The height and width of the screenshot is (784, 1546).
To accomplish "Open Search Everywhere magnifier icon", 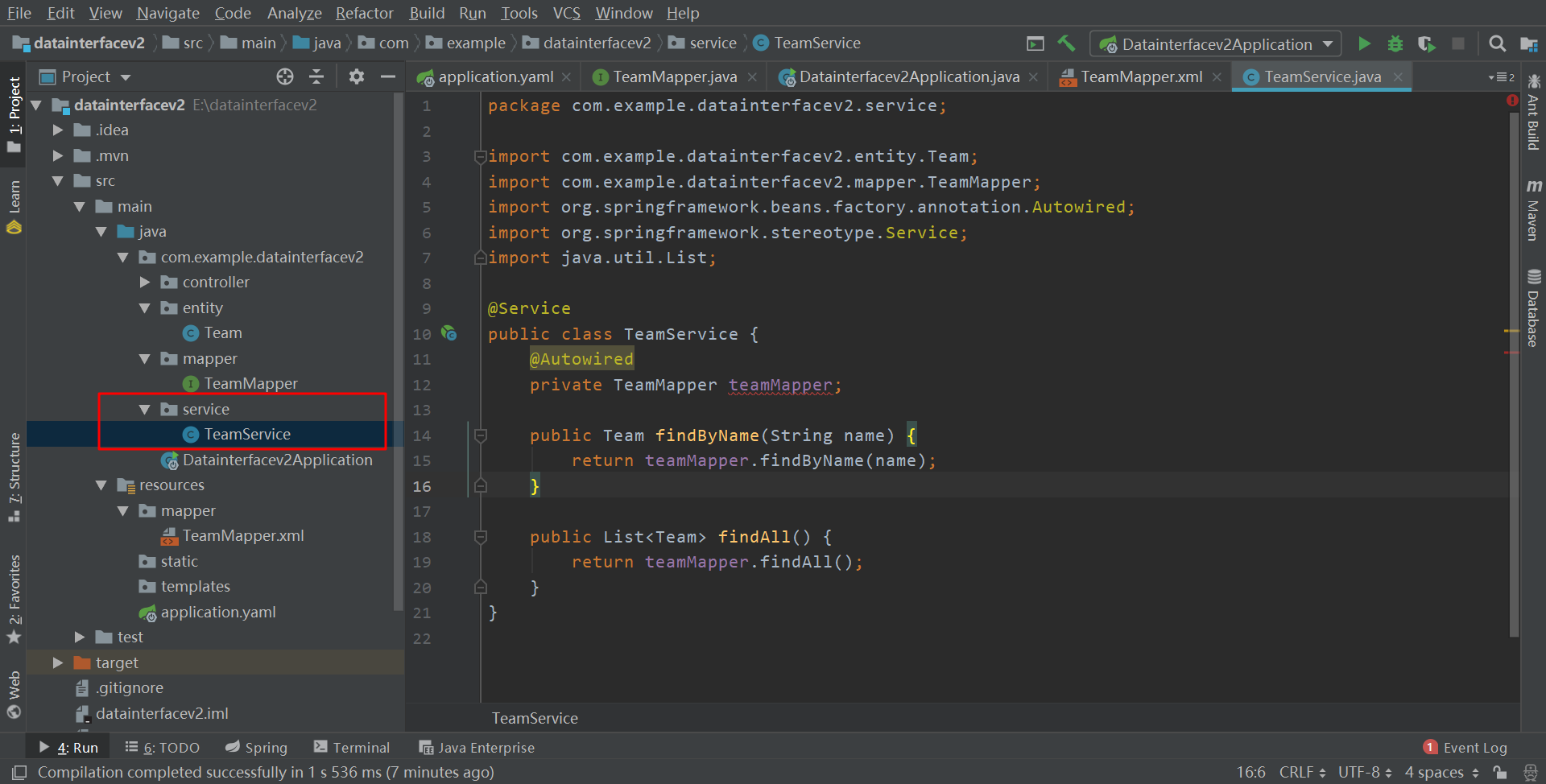I will (x=1497, y=43).
